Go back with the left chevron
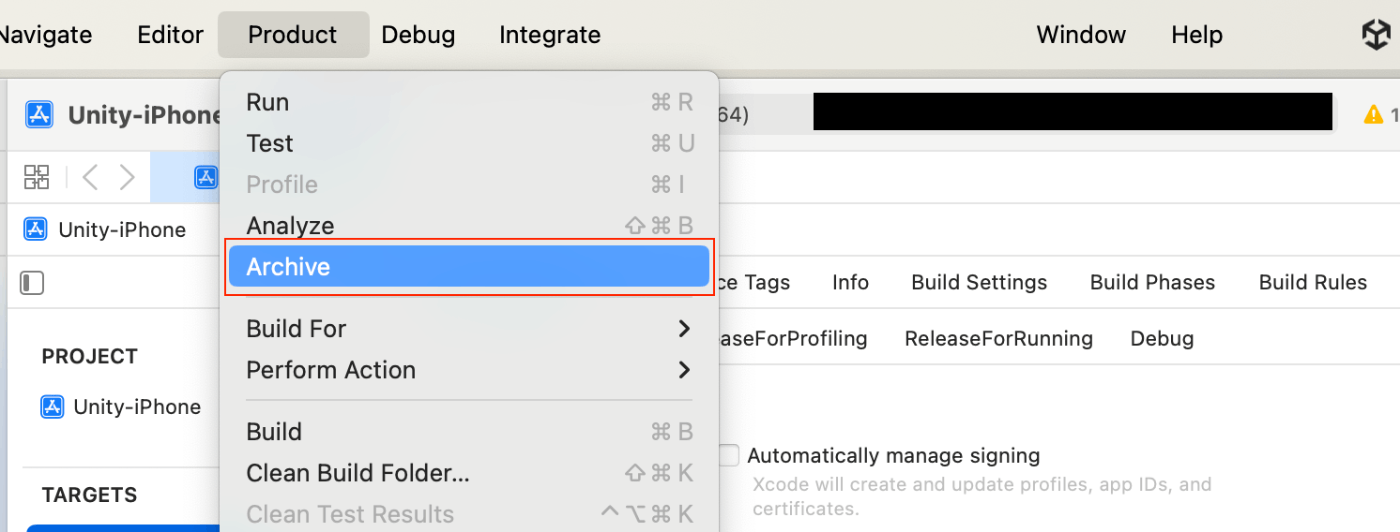Viewport: 1400px width, 532px height. 90,178
